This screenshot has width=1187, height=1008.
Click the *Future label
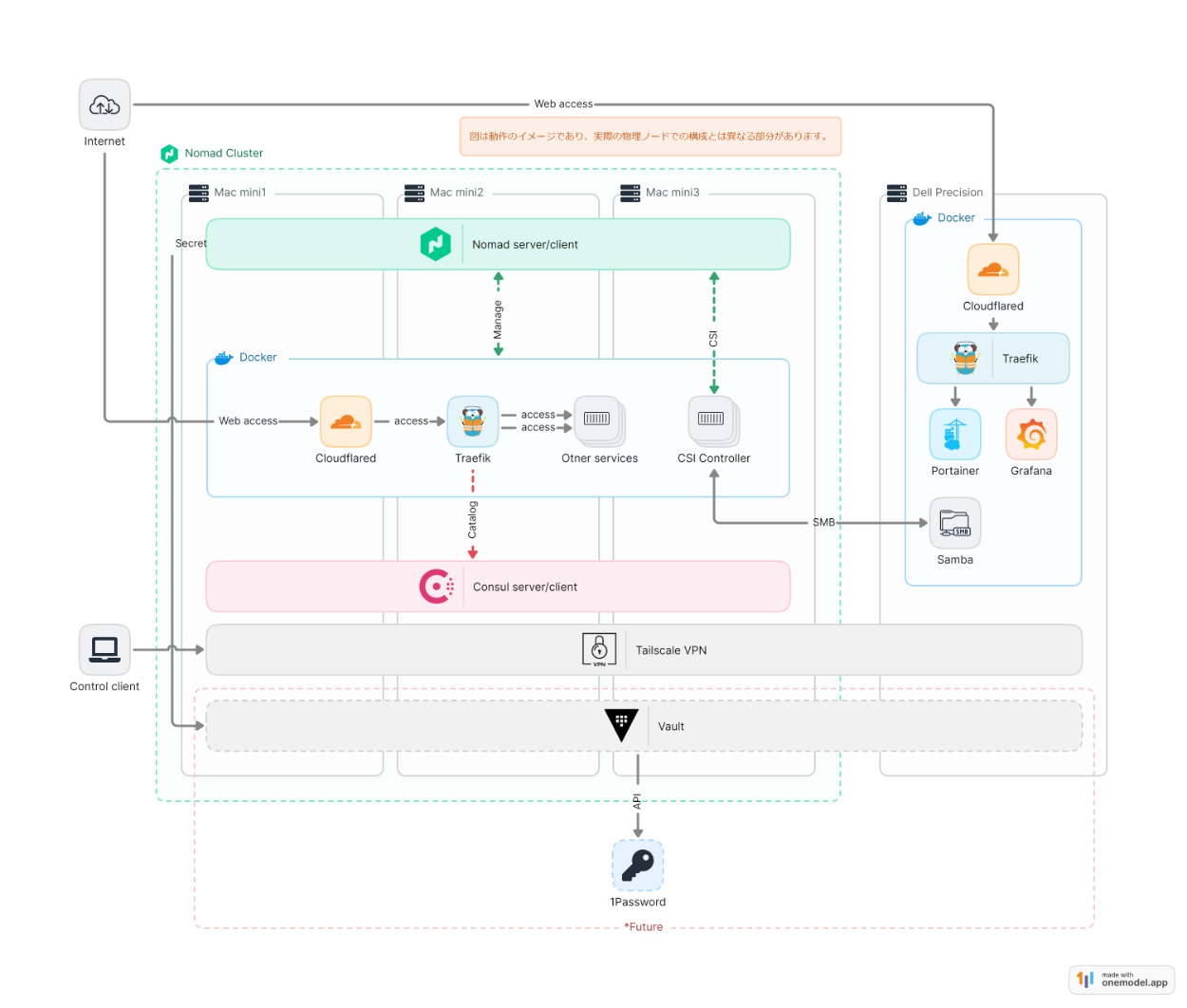coord(644,927)
